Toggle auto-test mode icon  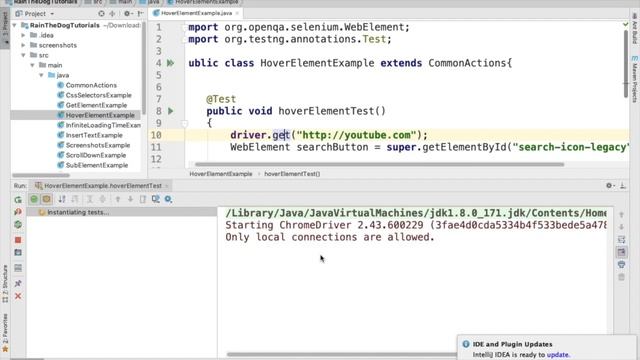(x=18, y=224)
